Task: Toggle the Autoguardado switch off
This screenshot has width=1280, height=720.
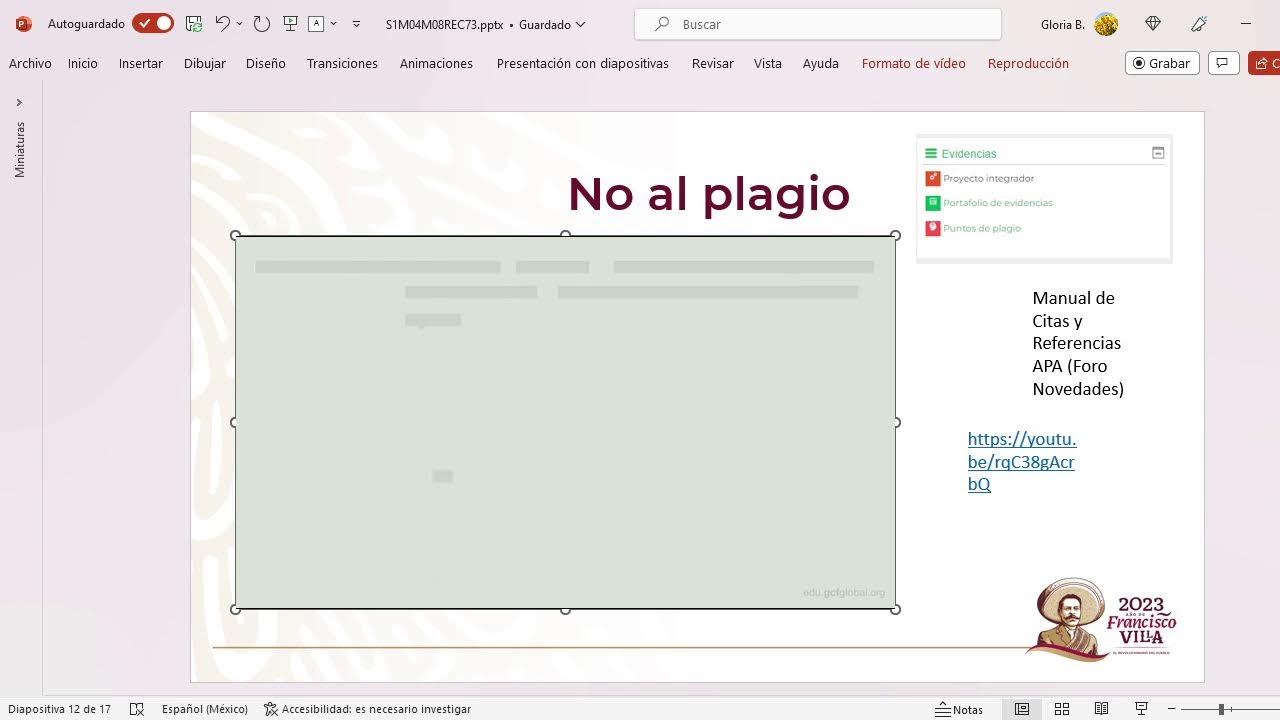Action: click(153, 23)
